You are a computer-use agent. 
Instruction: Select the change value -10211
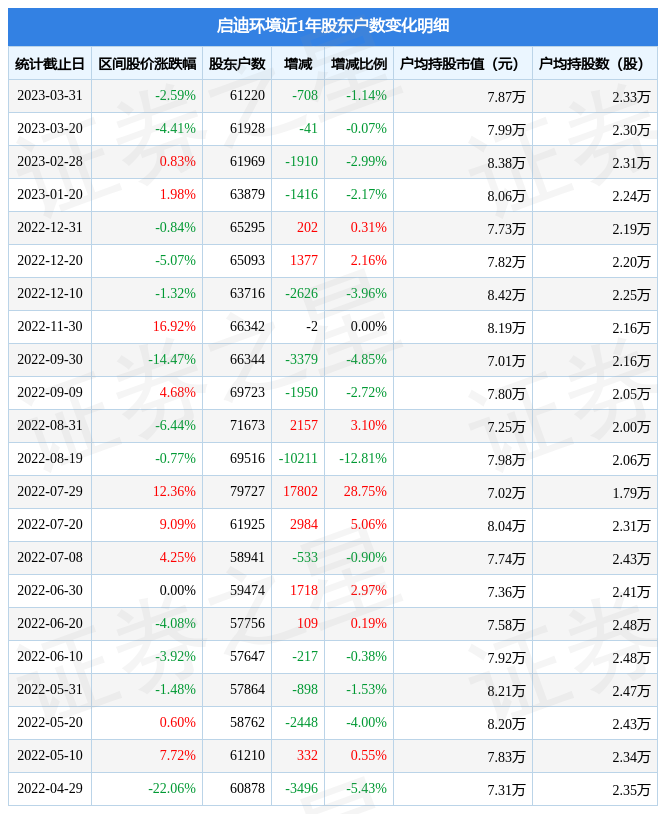point(298,458)
